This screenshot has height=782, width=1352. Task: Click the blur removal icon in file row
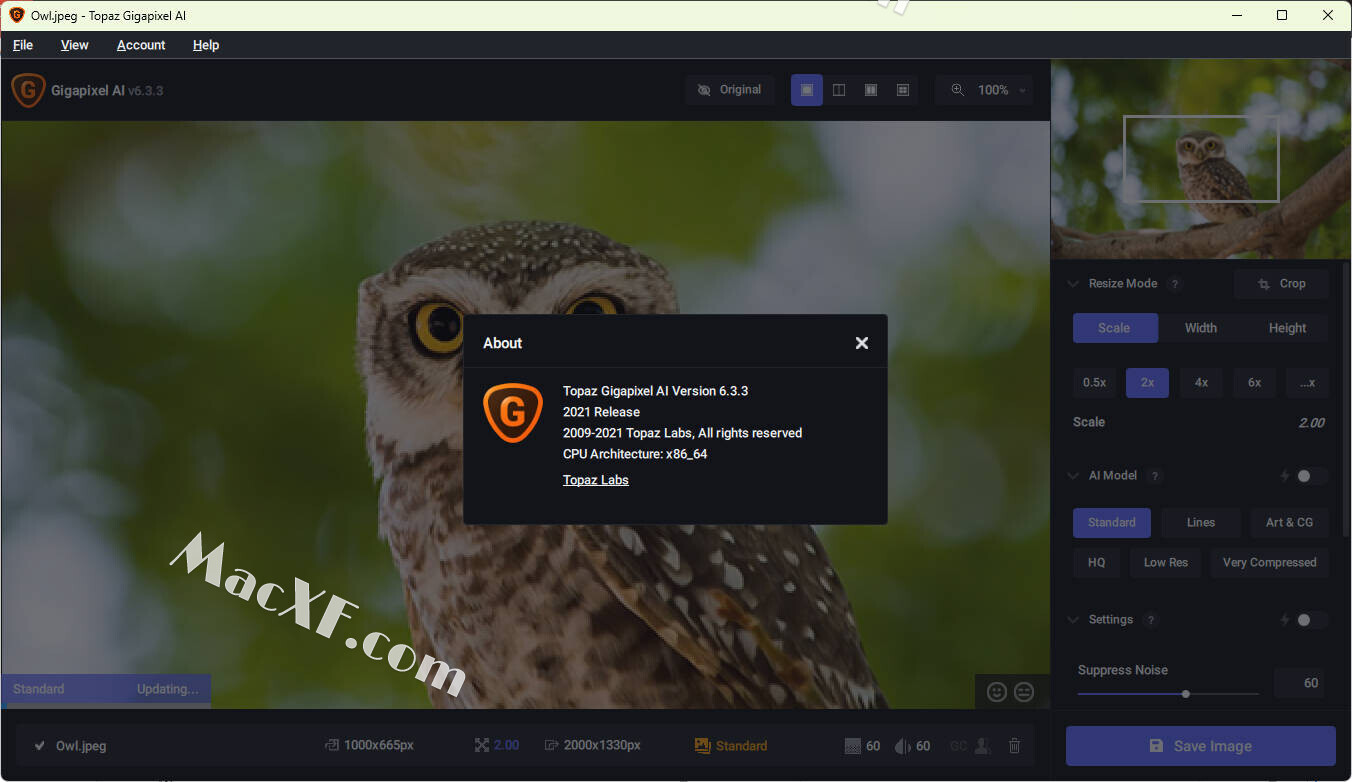coord(902,746)
